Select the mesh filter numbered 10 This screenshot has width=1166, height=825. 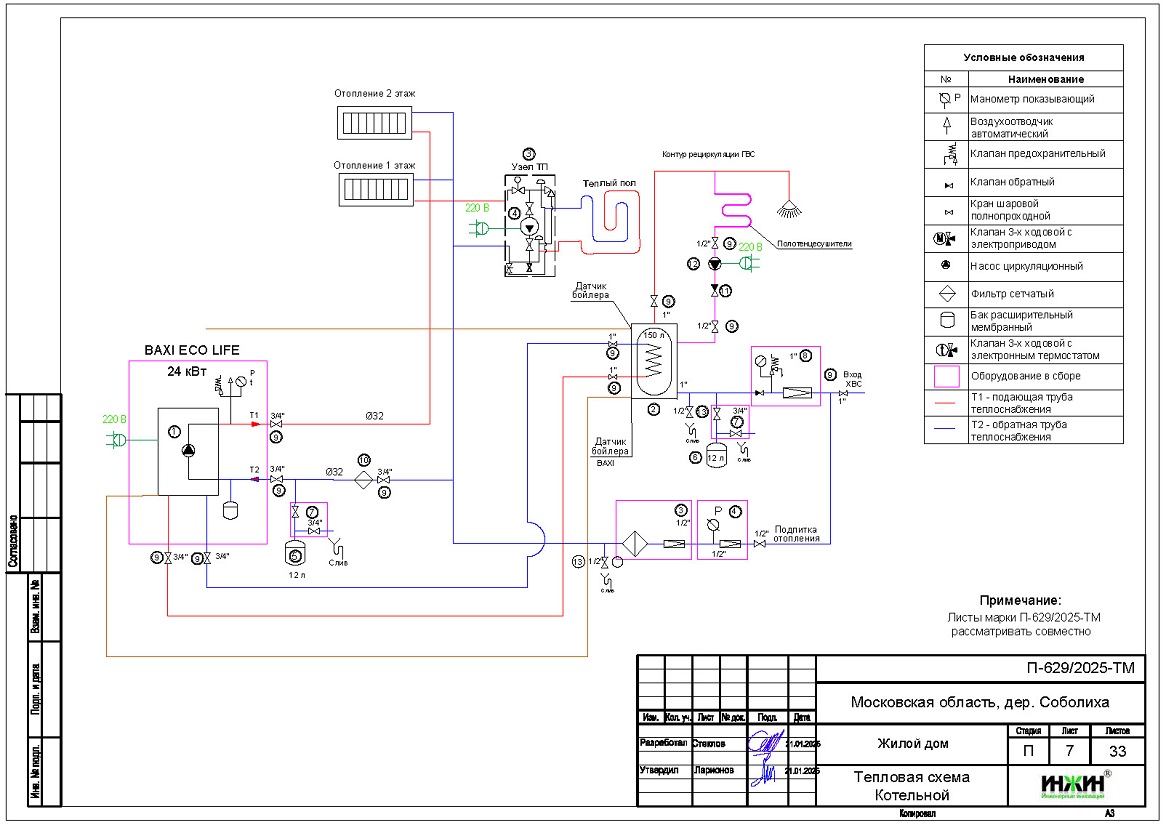(x=364, y=480)
